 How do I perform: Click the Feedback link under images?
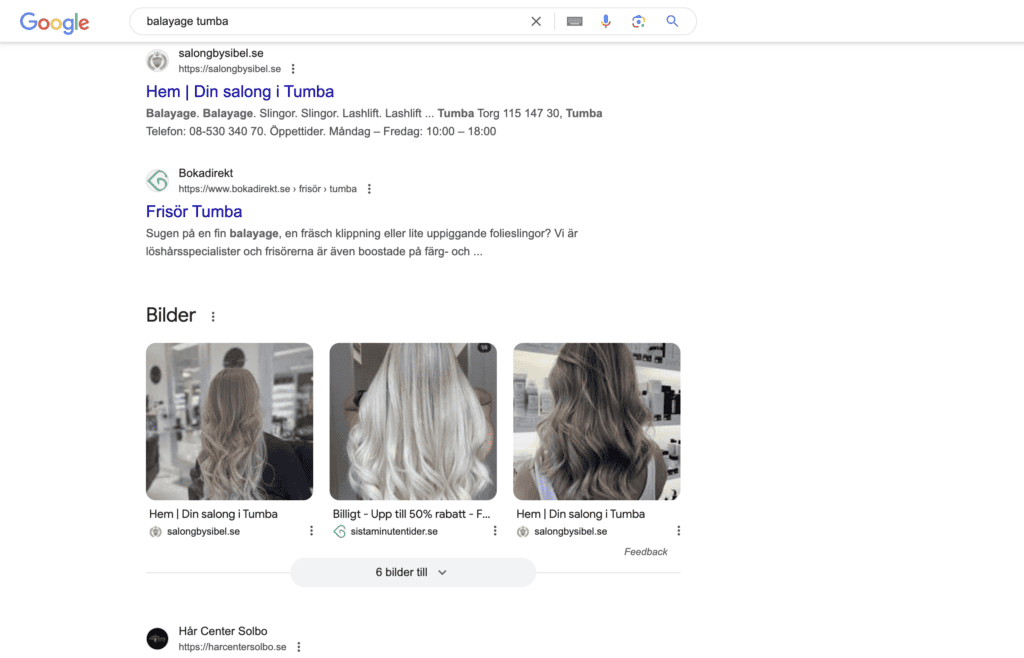(645, 552)
